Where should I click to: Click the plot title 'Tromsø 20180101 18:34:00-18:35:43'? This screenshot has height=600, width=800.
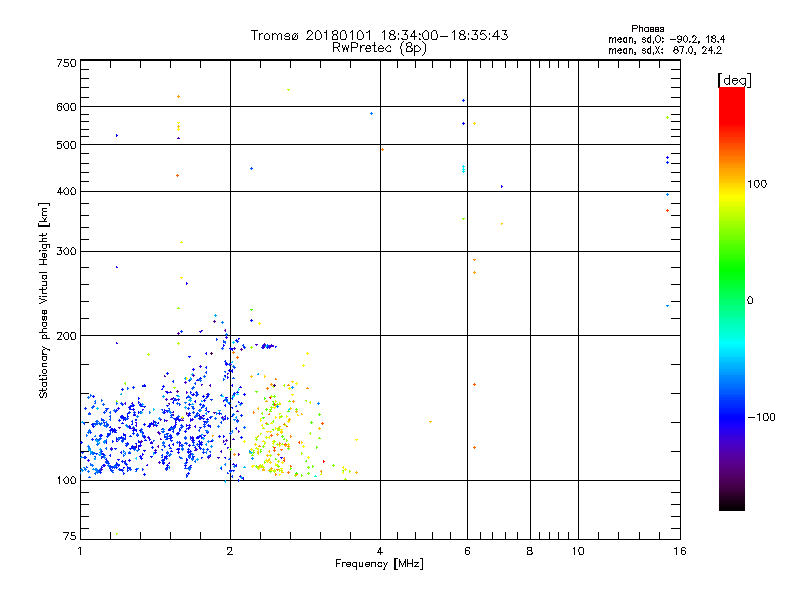pyautogui.click(x=379, y=35)
